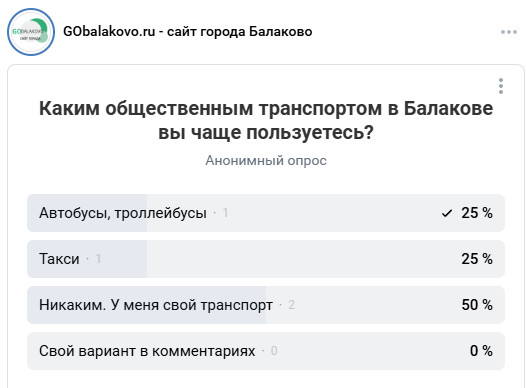This screenshot has width=526, height=388.
Task: Click vote count 2 beside own transport option
Action: click(x=292, y=305)
